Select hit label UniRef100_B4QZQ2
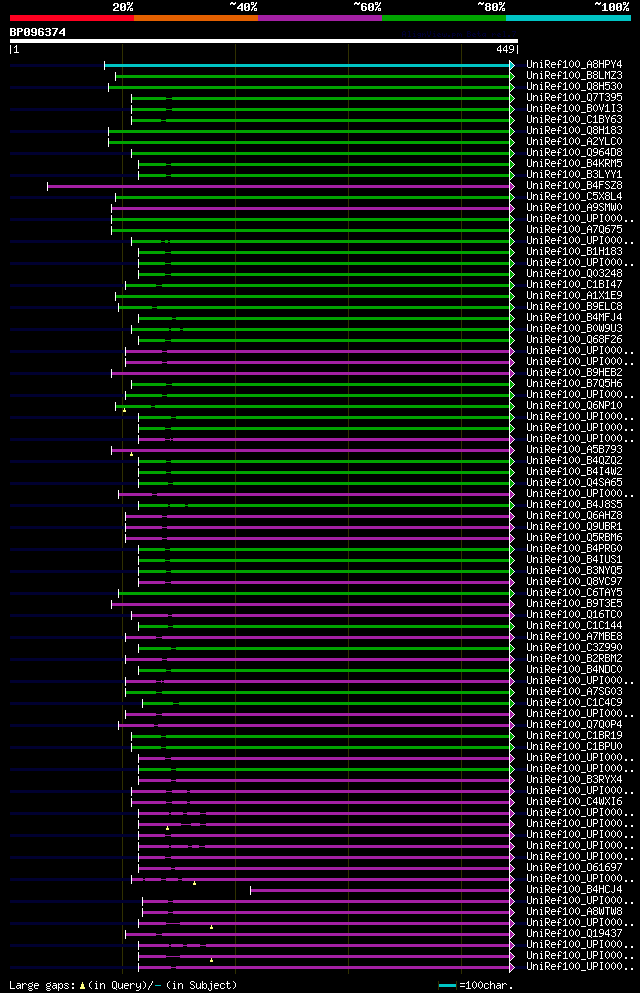The height and width of the screenshot is (993, 640). (574, 460)
